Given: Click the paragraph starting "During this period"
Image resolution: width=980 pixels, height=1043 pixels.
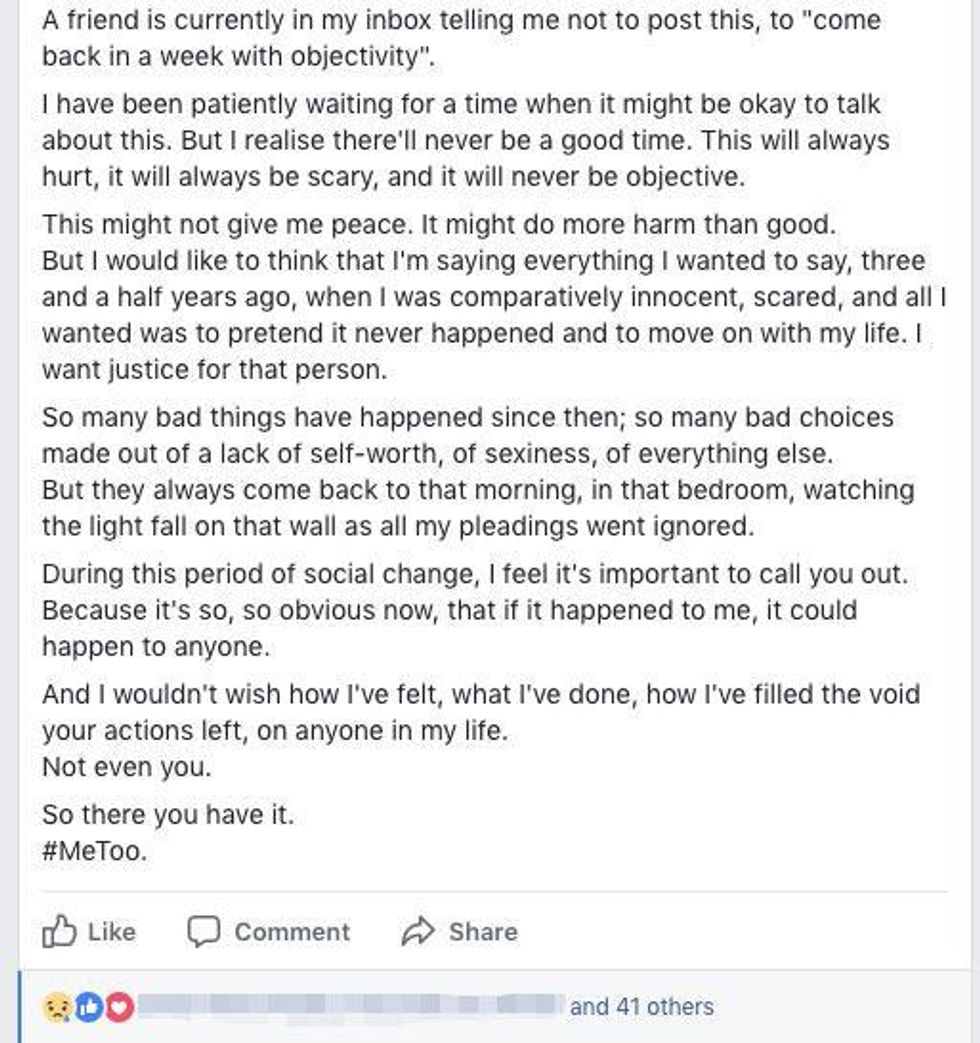Looking at the screenshot, I should point(475,610).
